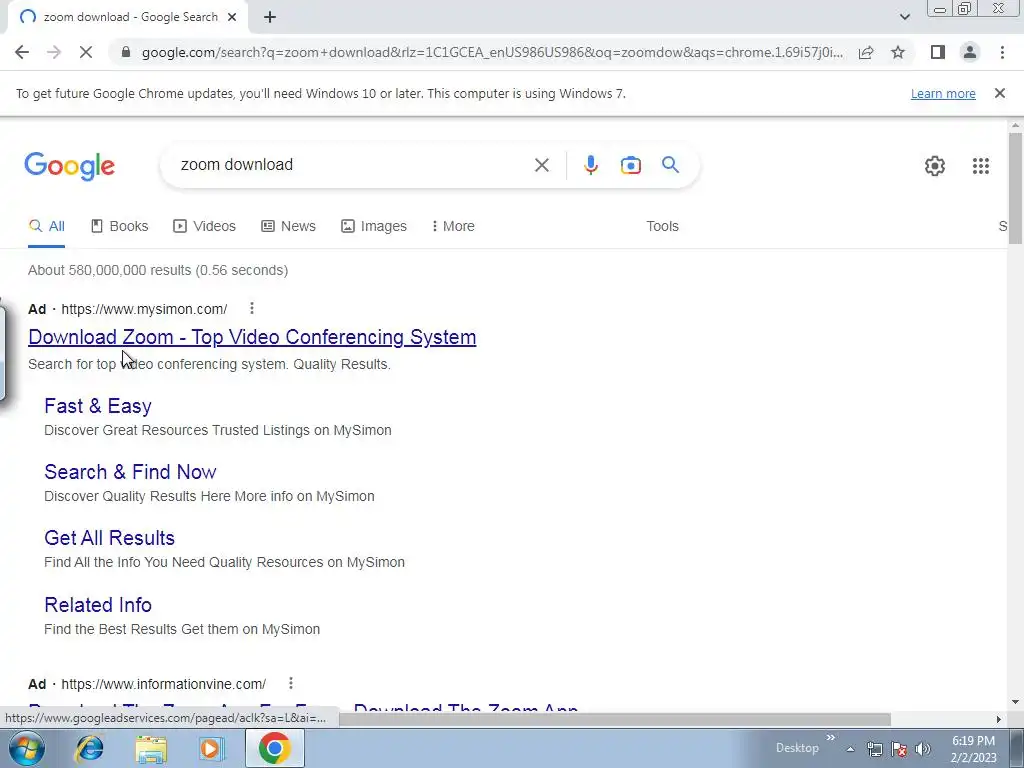Open the Fast & Easy sitelink
Screen dimensions: 1024x768
pos(98,406)
